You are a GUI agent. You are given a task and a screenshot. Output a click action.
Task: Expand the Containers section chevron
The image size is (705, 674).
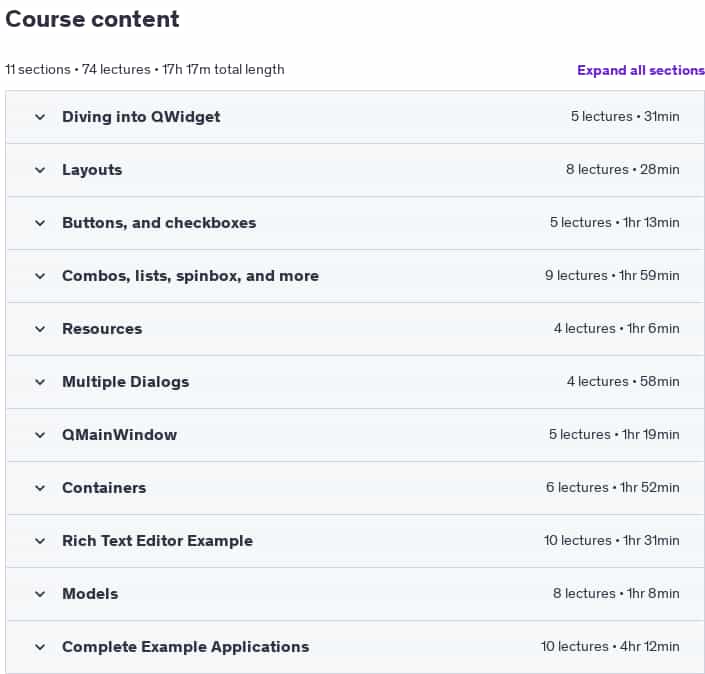40,488
